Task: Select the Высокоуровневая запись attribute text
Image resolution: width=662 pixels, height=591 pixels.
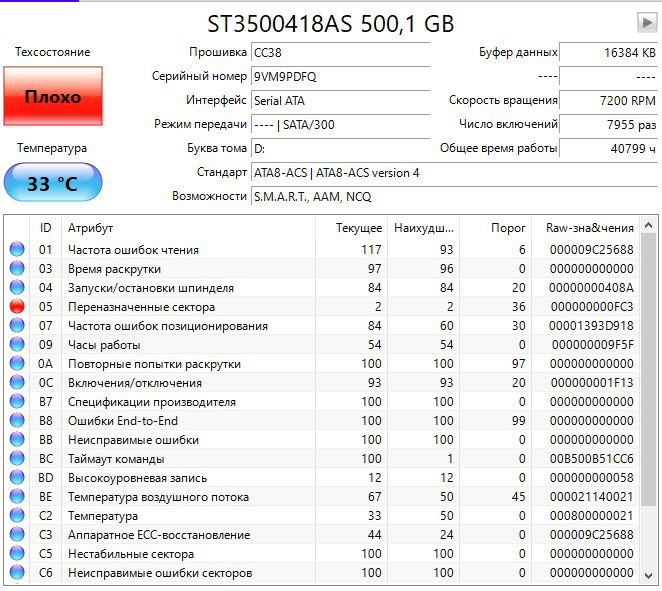Action: pos(138,478)
